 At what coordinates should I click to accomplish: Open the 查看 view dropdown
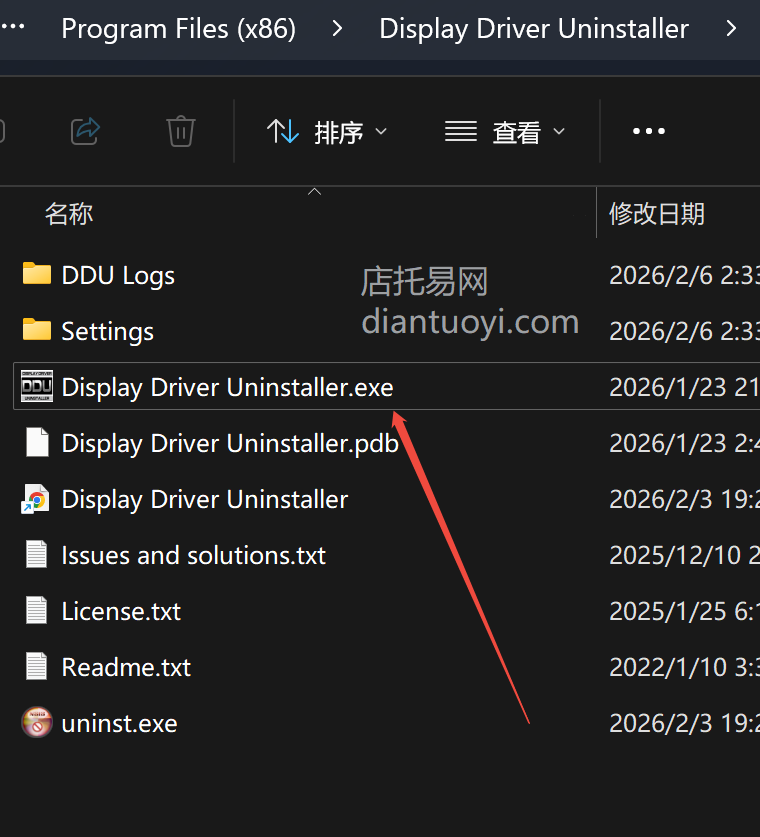pos(505,131)
